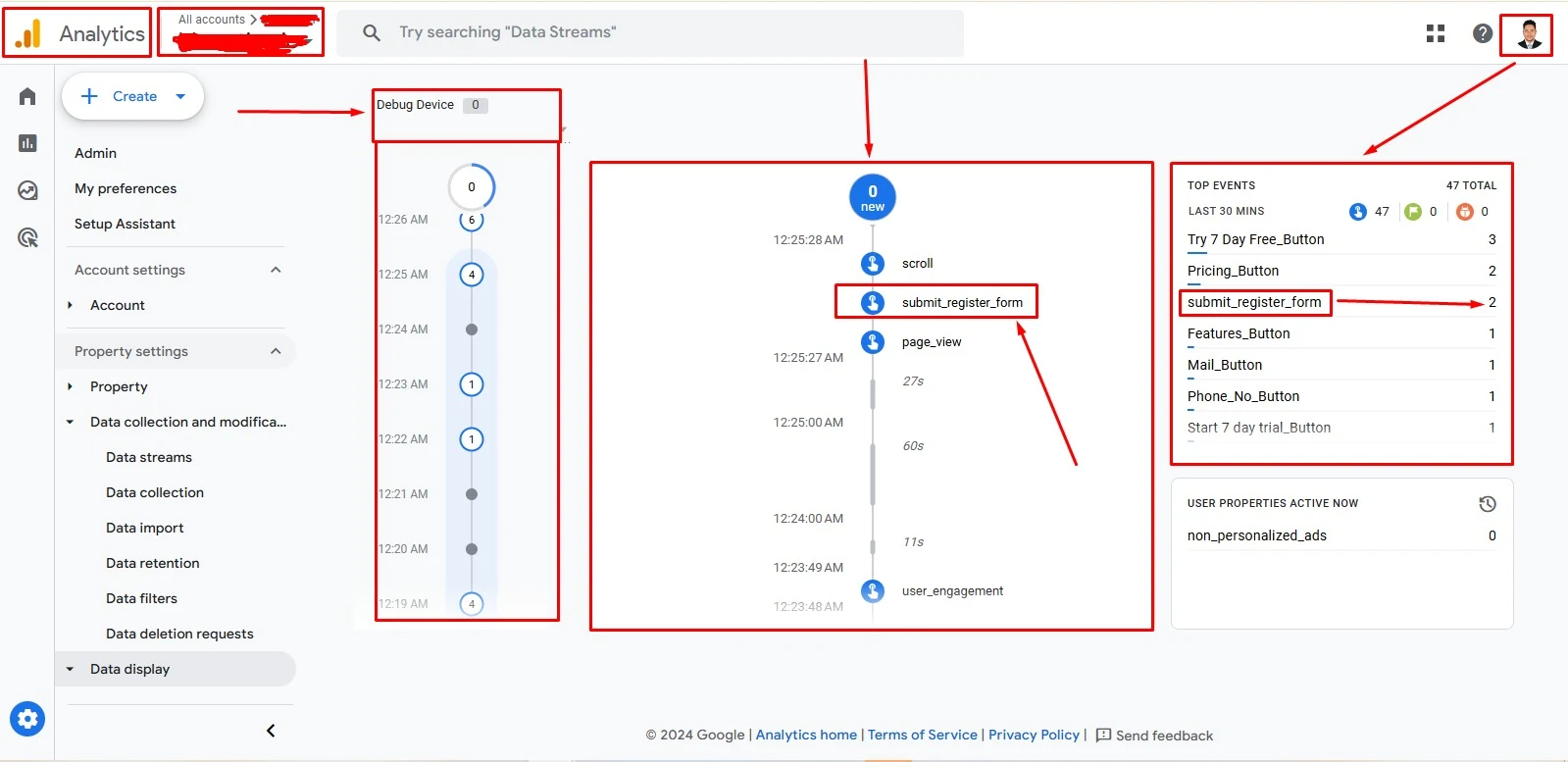Viewport: 1568px width, 762px height.
Task: Open the Admin menu item
Action: (x=95, y=153)
